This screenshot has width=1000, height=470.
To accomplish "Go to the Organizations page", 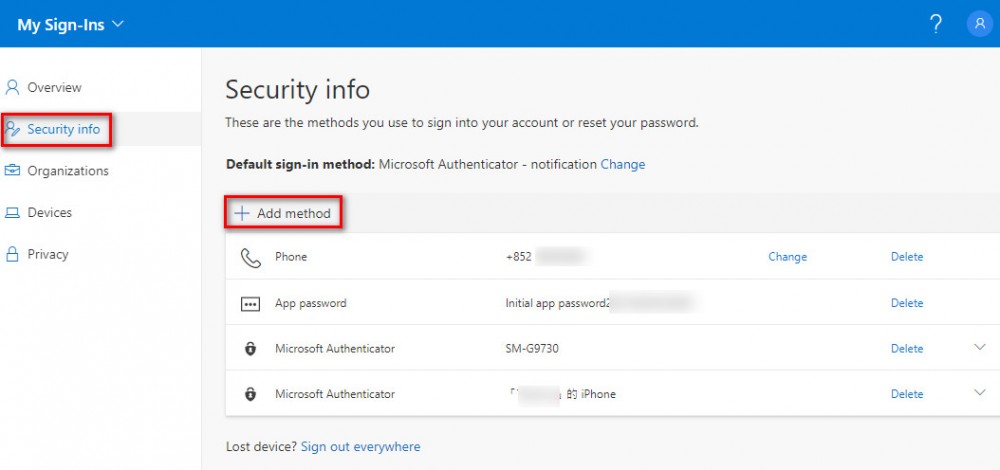I will (68, 171).
